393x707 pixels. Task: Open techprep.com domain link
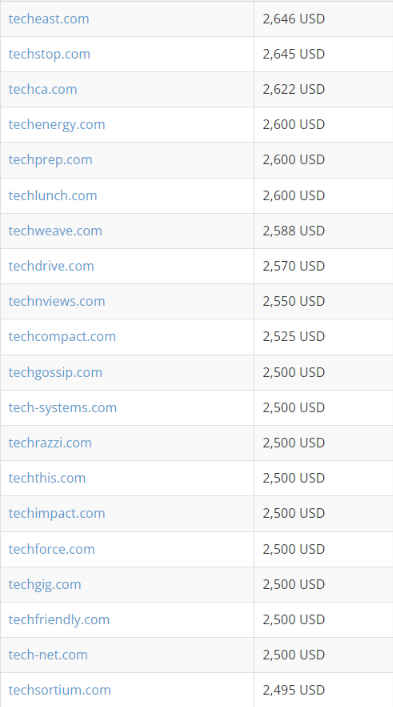[50, 160]
